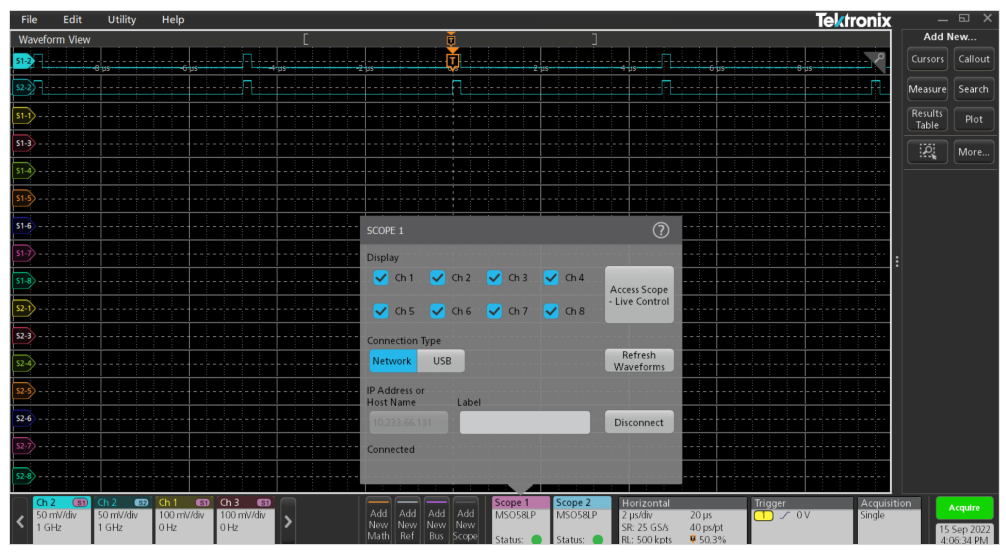Uncheck Ch 7 display checkbox
This screenshot has width=1006, height=552.
(x=494, y=311)
